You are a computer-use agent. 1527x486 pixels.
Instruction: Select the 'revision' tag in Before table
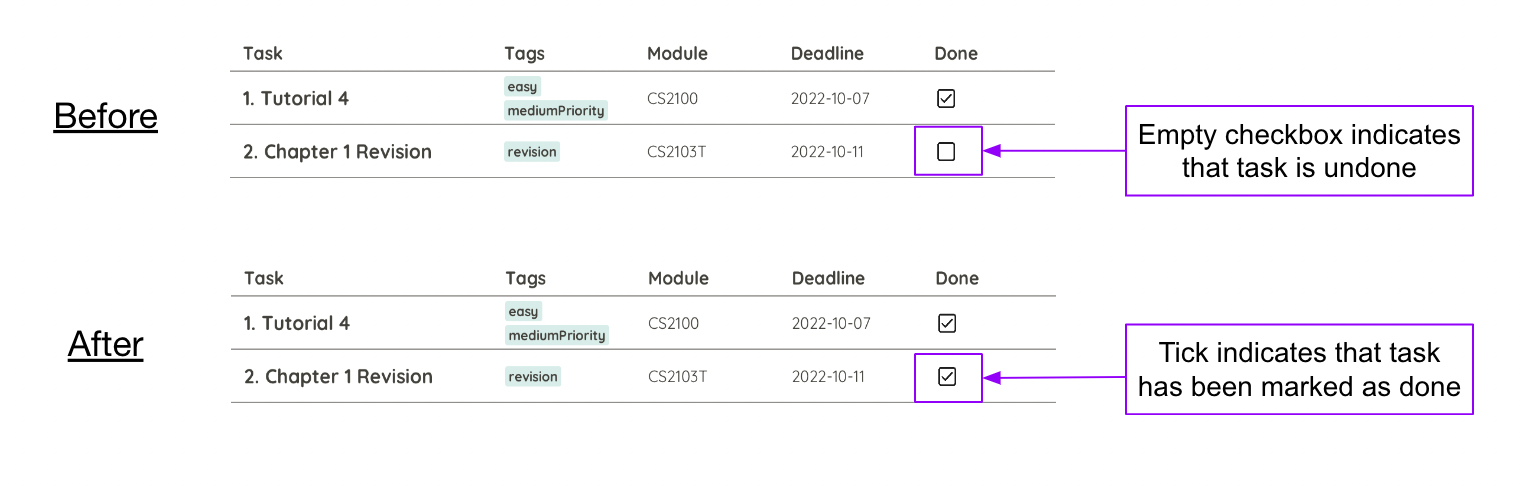[532, 152]
